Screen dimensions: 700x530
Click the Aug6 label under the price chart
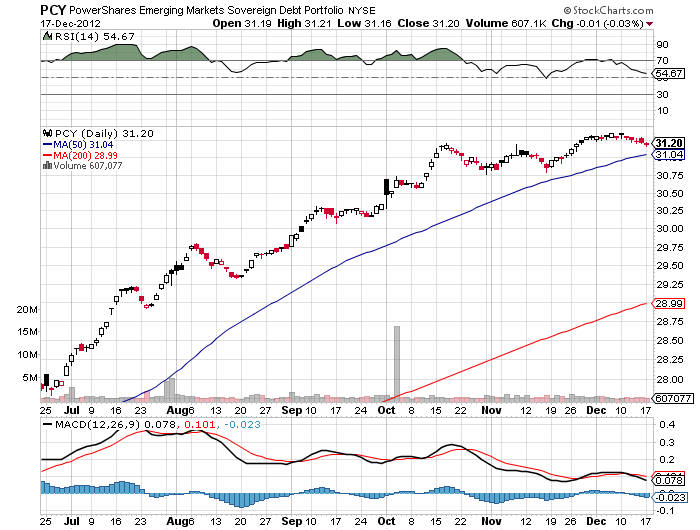tap(180, 410)
